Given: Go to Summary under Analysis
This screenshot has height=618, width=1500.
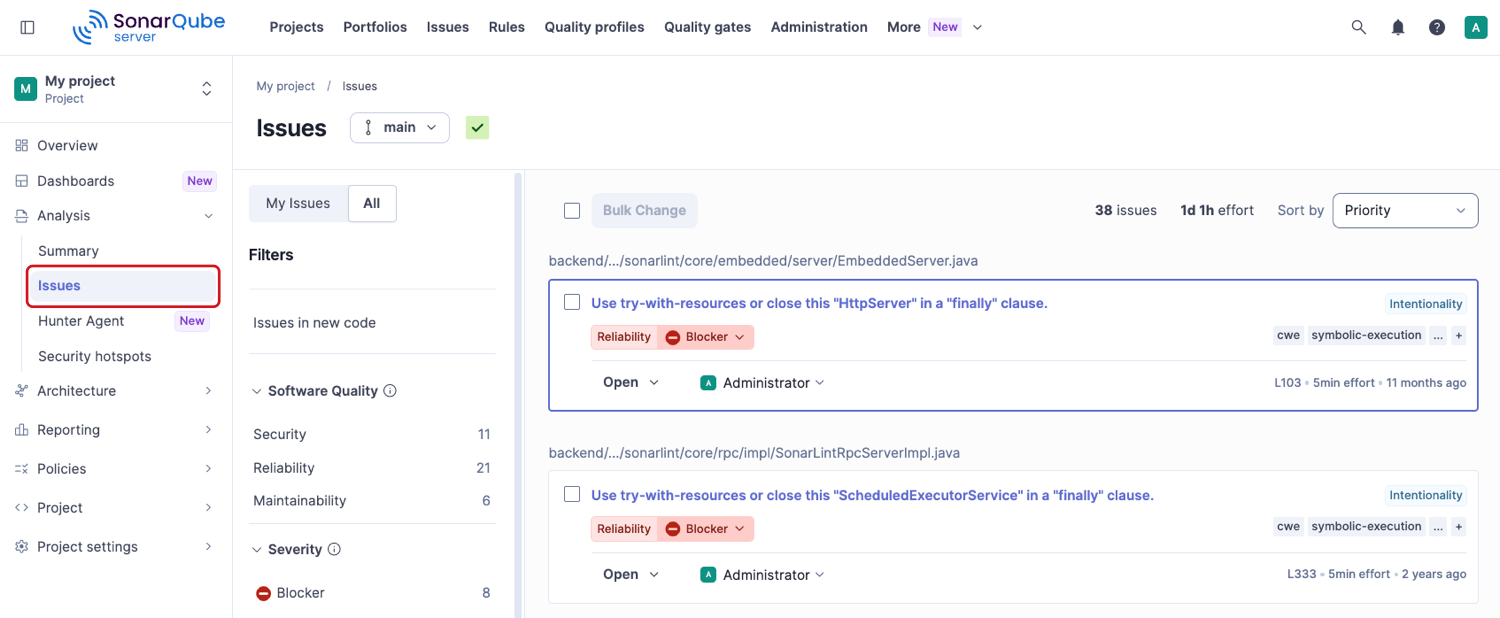Looking at the screenshot, I should [68, 251].
